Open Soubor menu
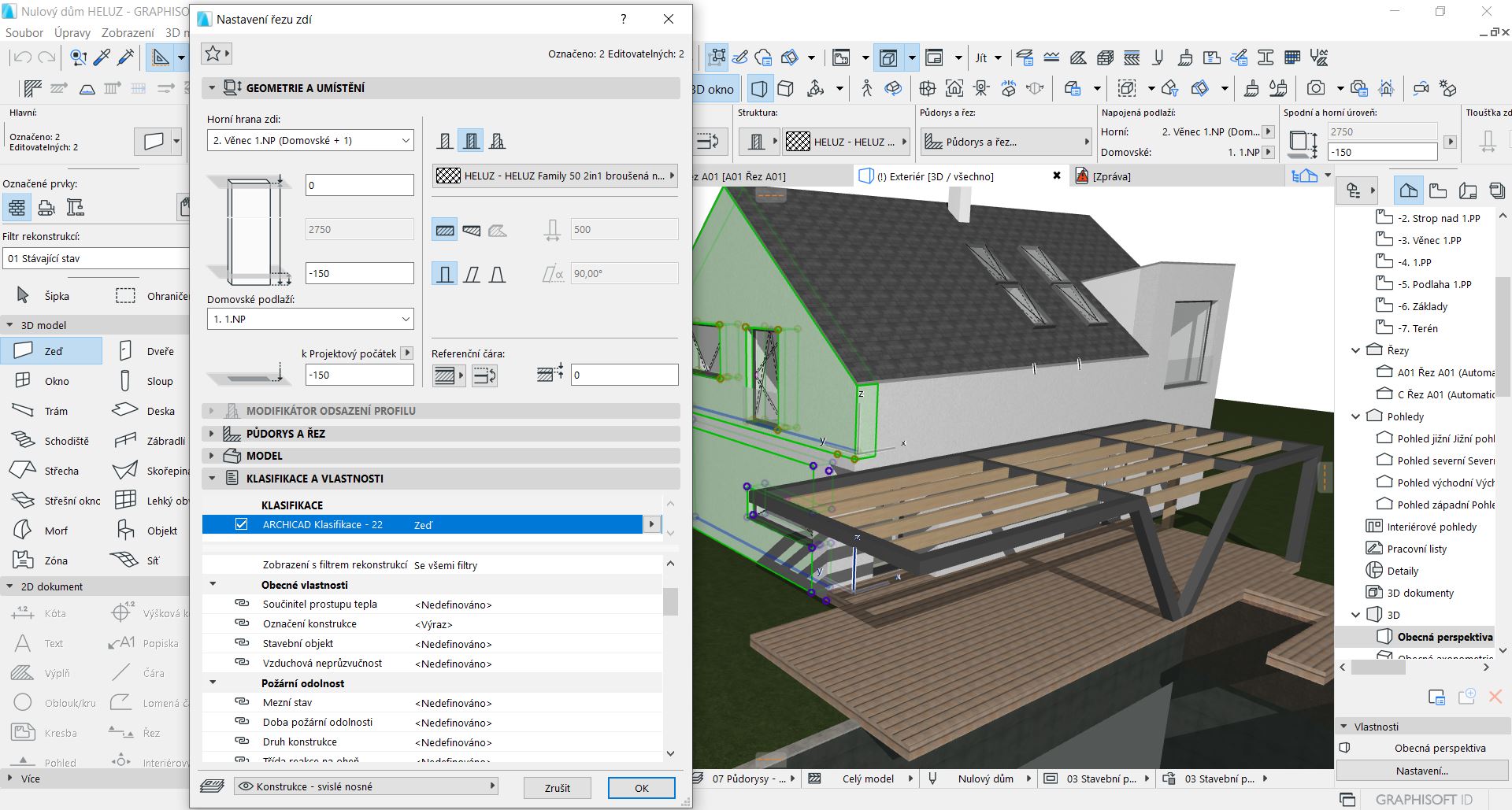The width and height of the screenshot is (1512, 810). pyautogui.click(x=24, y=32)
